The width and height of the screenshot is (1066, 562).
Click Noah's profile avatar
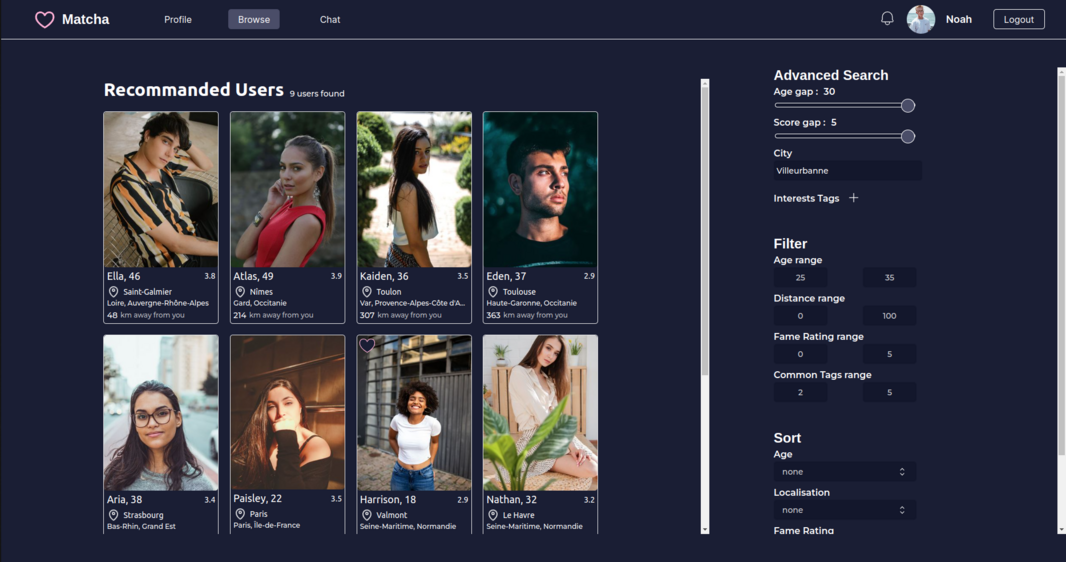pos(920,19)
